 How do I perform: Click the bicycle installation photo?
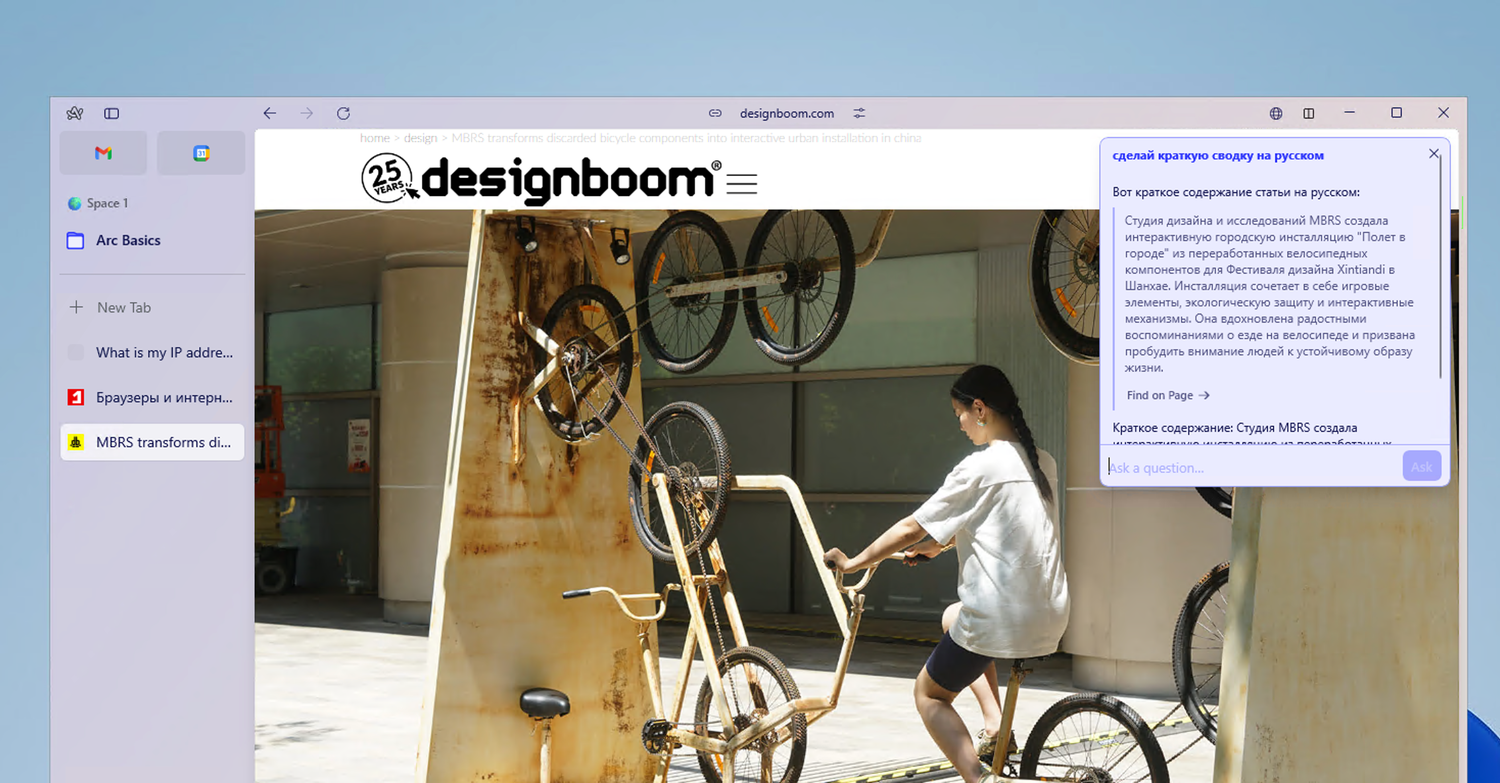(856, 495)
